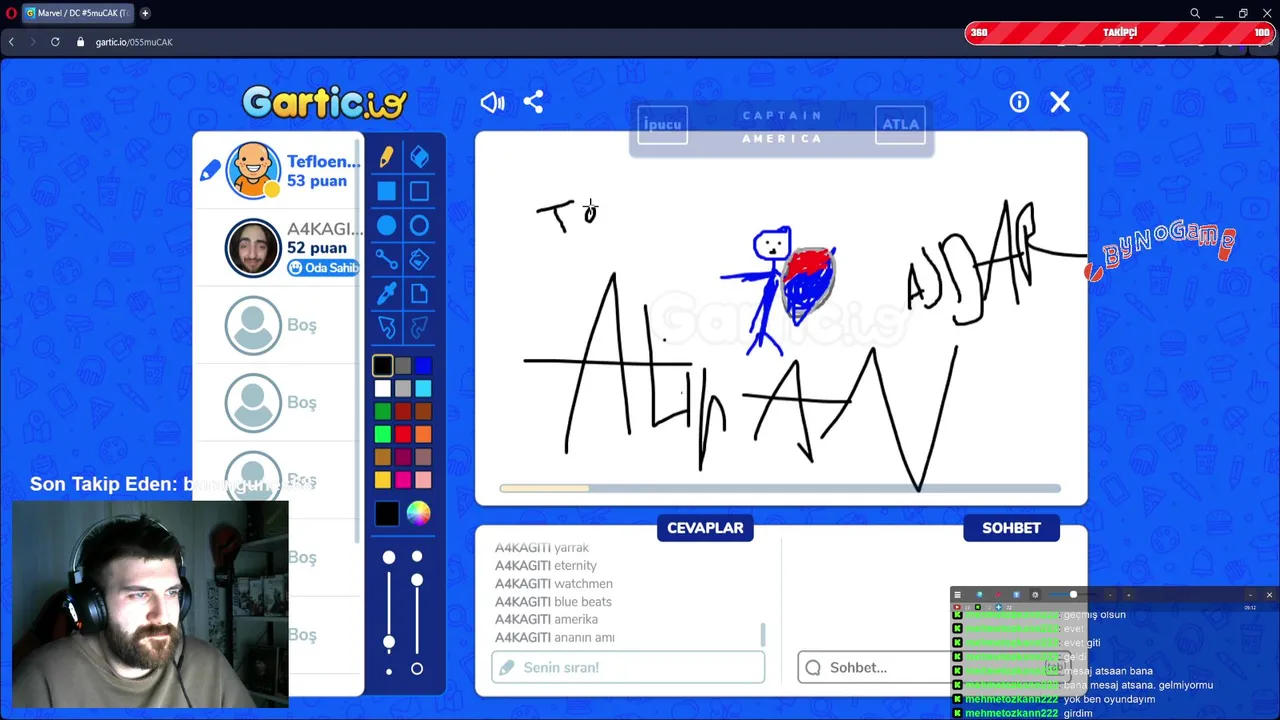The image size is (1280, 720).
Task: Click the 'A4KAGITI amerika' answer line
Action: point(546,620)
